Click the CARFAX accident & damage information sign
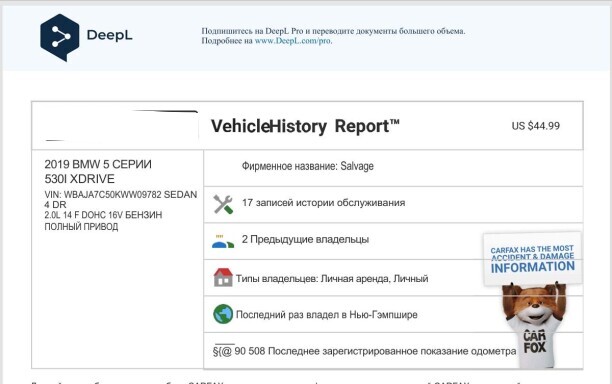This screenshot has height=384, width=612. point(533,259)
